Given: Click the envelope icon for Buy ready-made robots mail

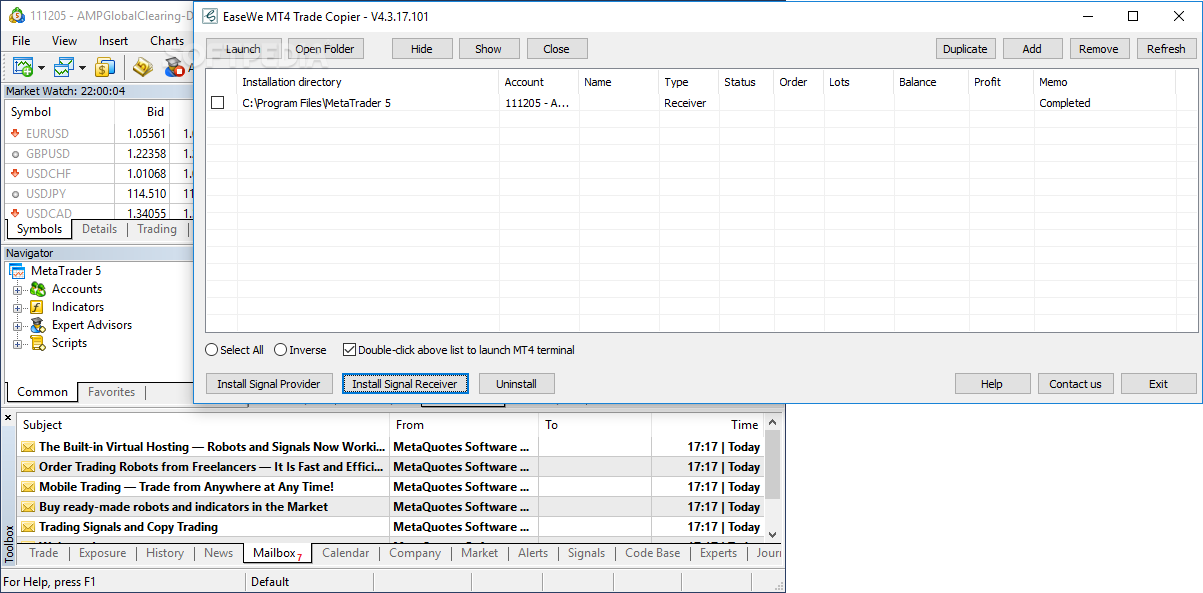Looking at the screenshot, I should (28, 507).
